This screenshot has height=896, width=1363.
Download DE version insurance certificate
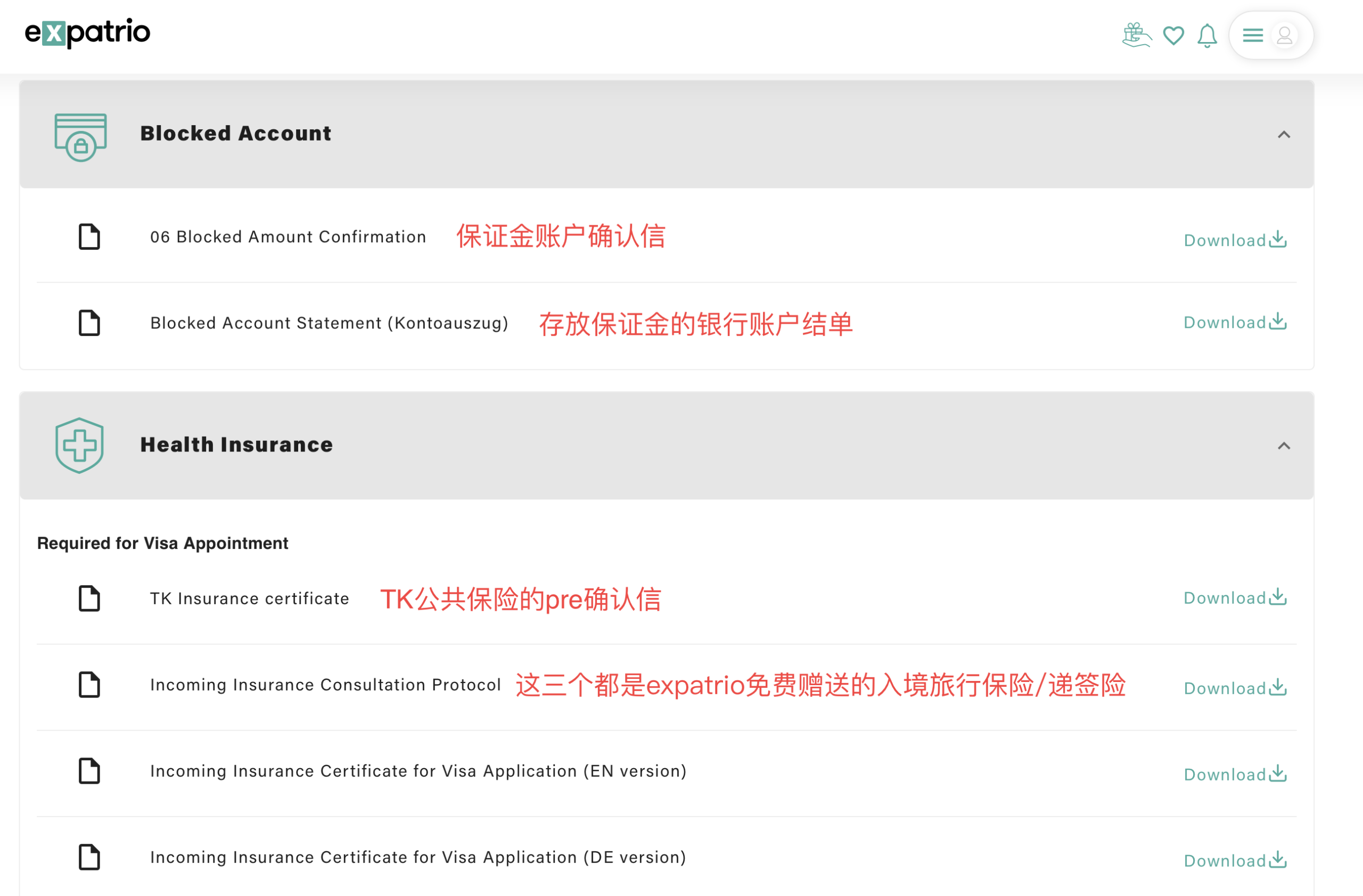(x=1235, y=860)
